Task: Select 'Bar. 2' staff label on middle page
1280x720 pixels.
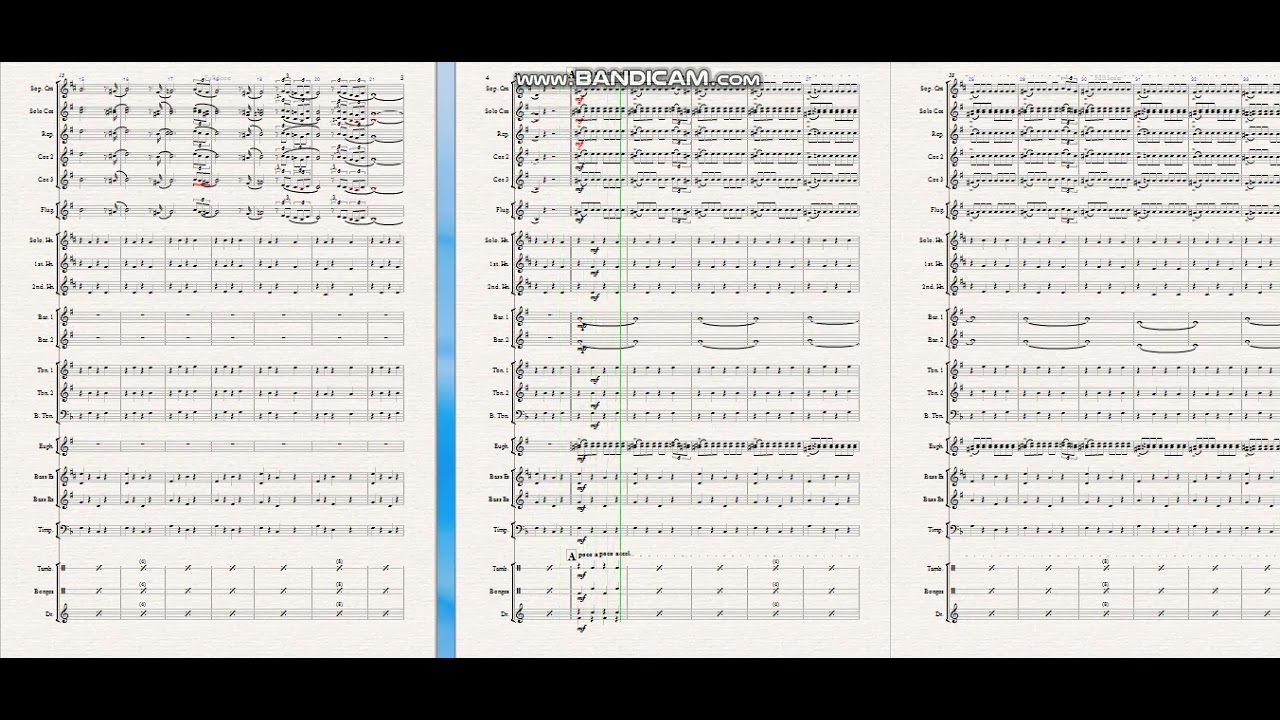Action: coord(501,340)
